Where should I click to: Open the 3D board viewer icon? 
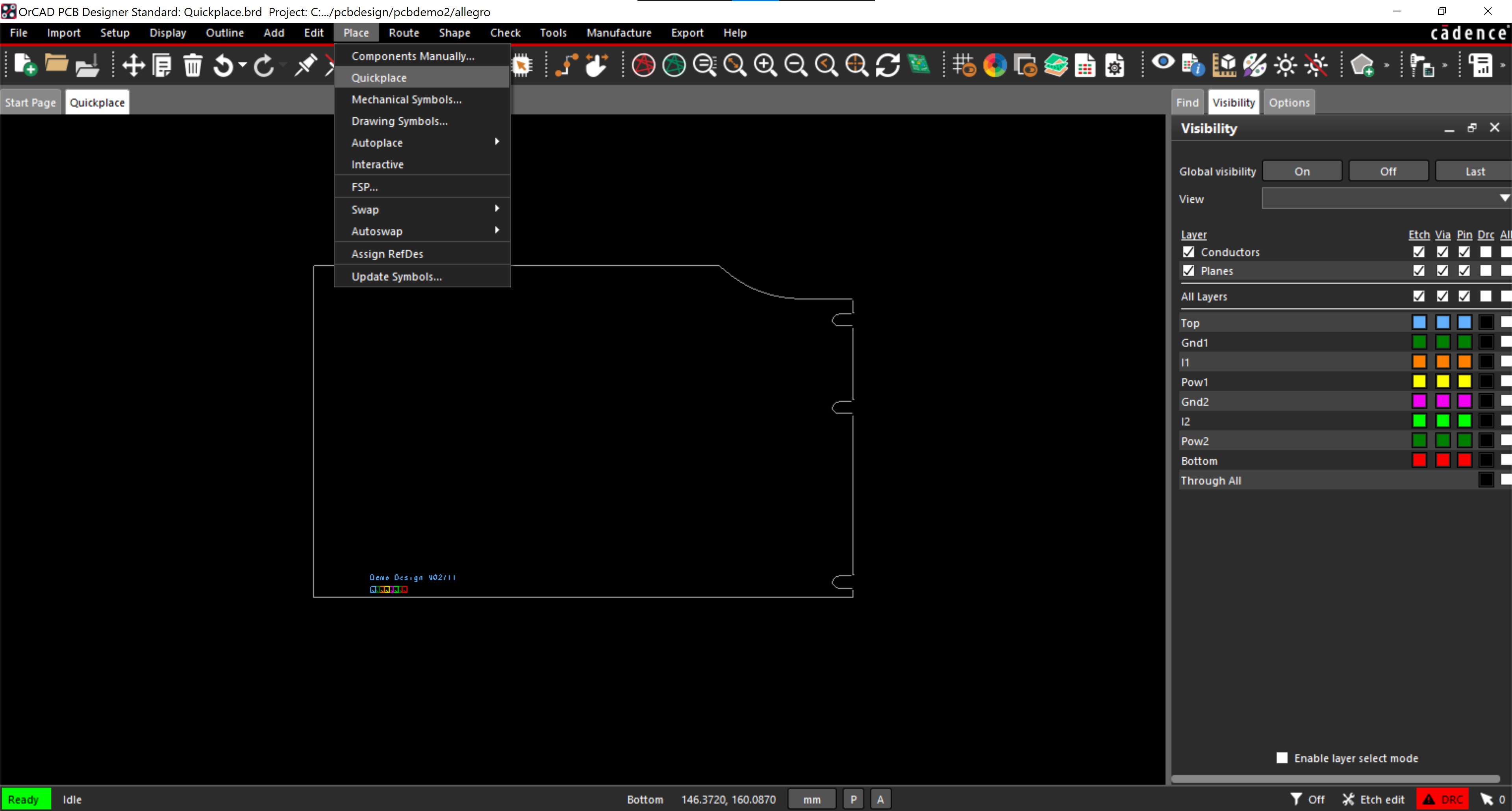point(919,64)
